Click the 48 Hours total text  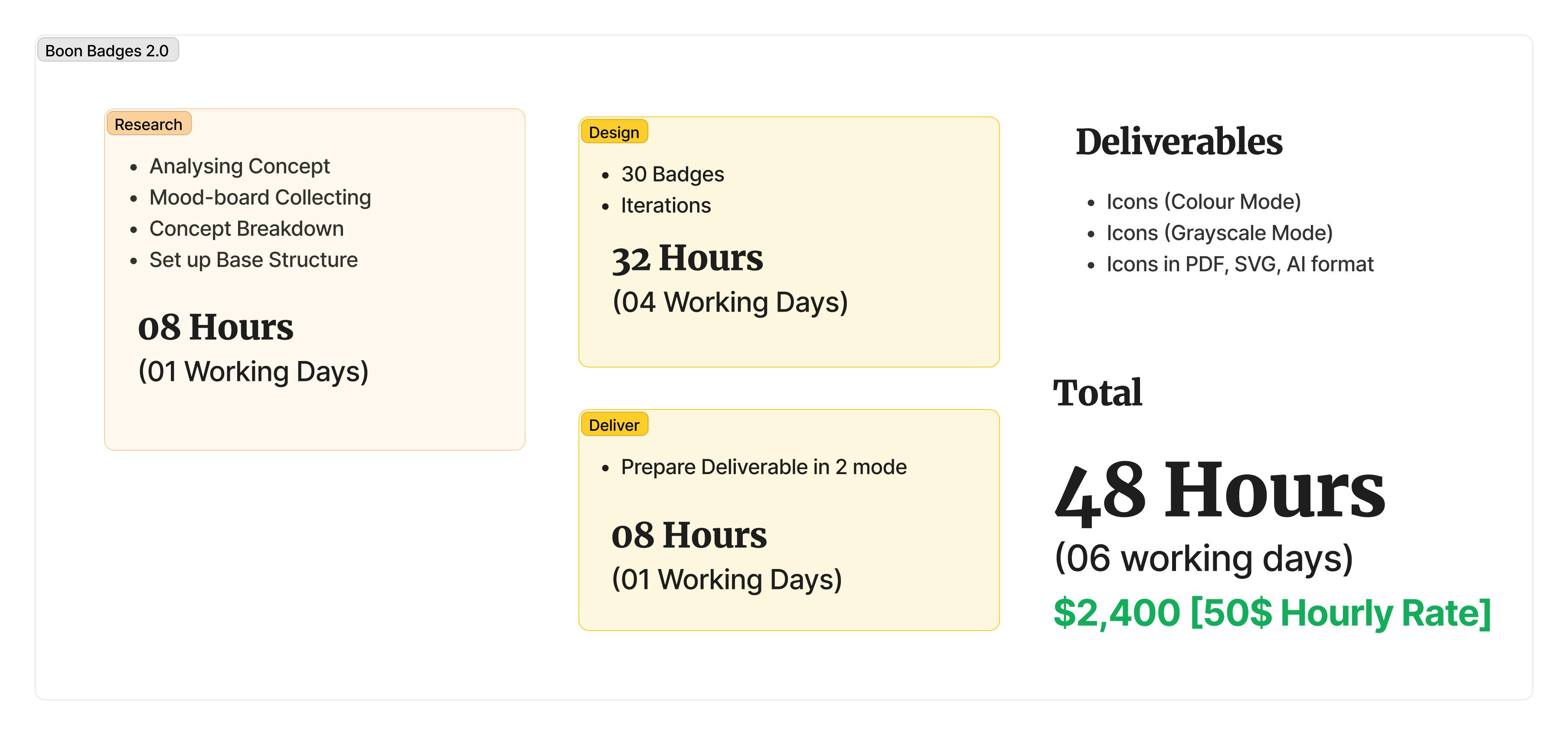[x=1219, y=491]
